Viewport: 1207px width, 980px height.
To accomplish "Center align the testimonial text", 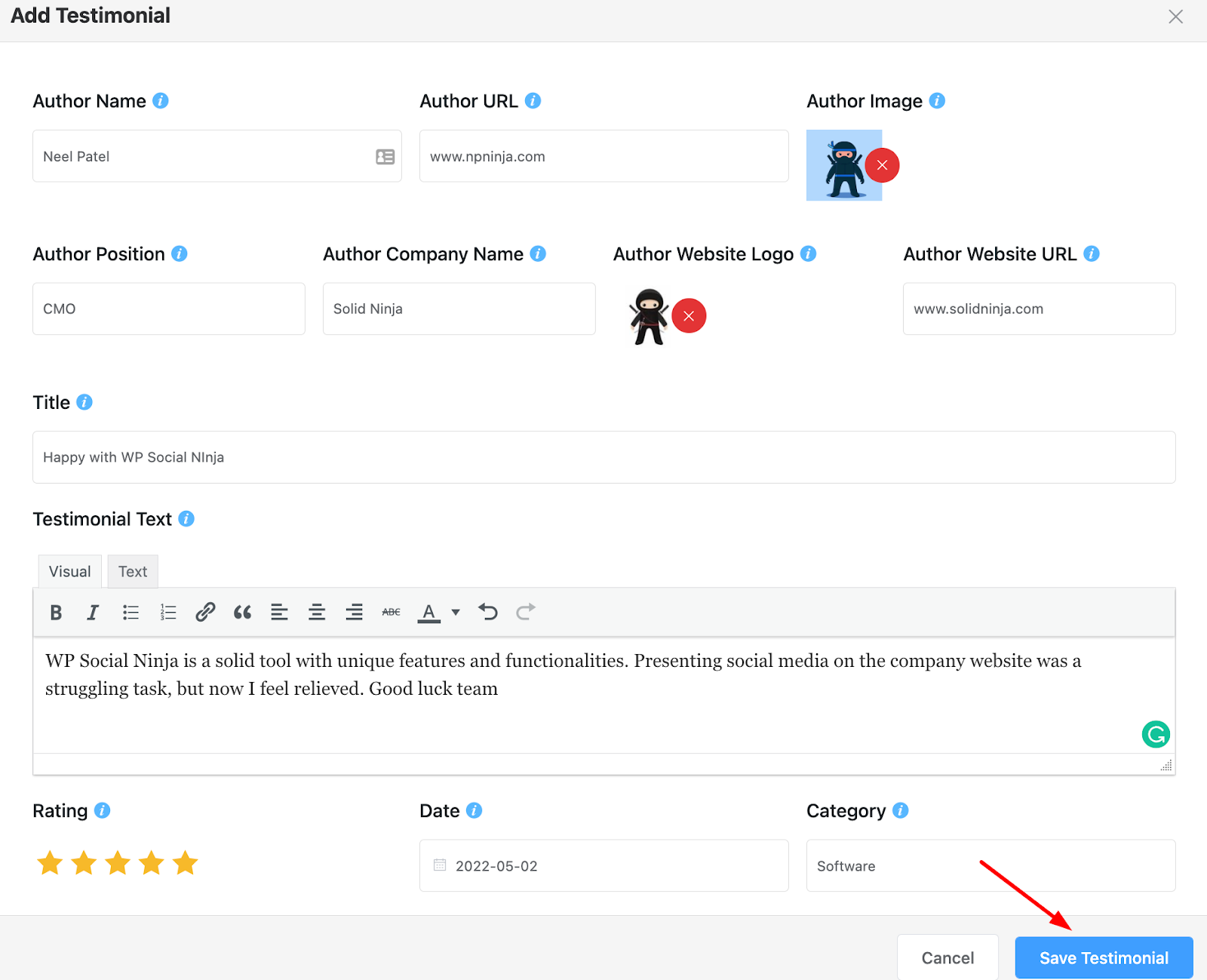I will coord(317,612).
